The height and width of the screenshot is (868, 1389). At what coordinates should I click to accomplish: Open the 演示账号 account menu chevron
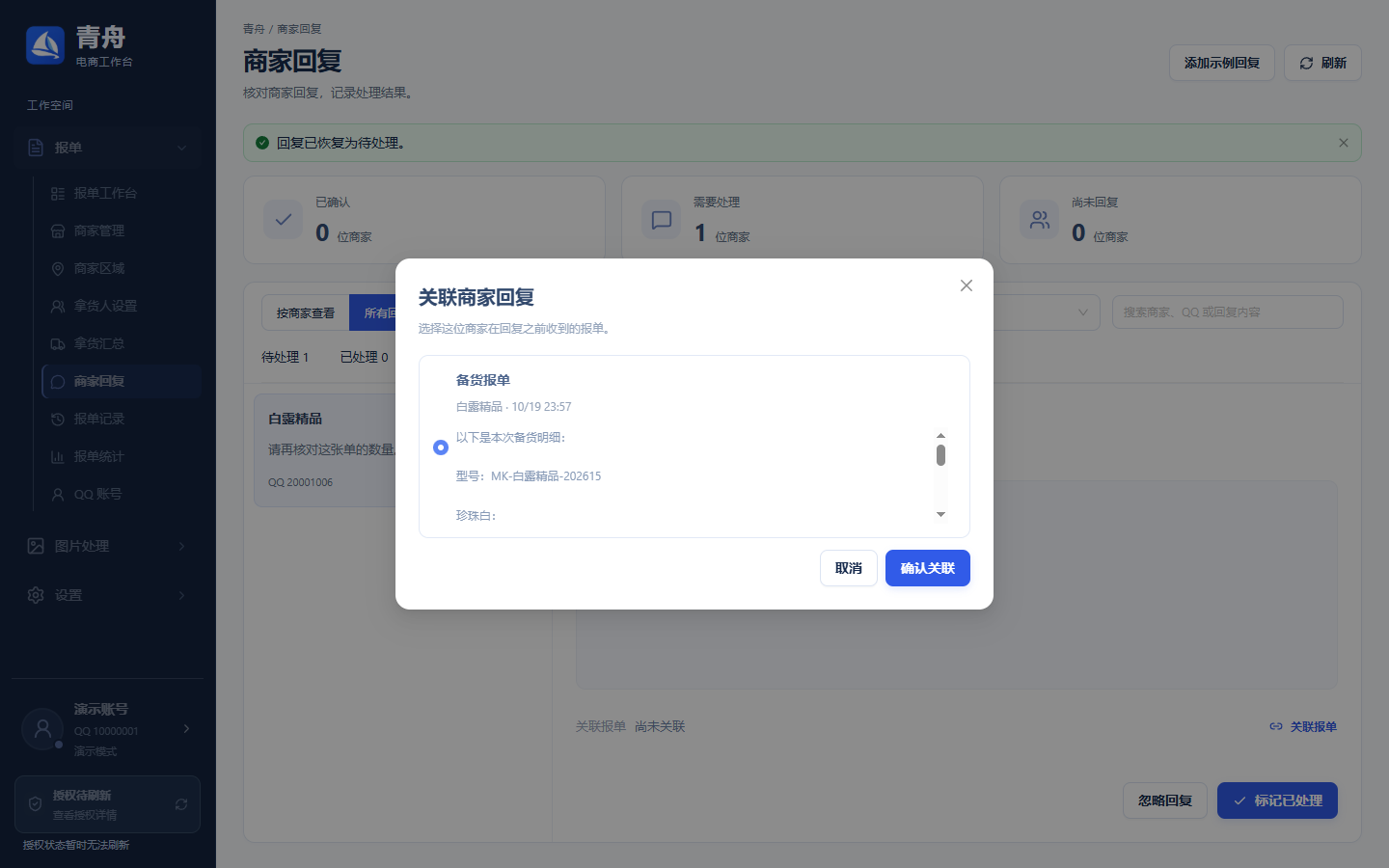click(186, 729)
